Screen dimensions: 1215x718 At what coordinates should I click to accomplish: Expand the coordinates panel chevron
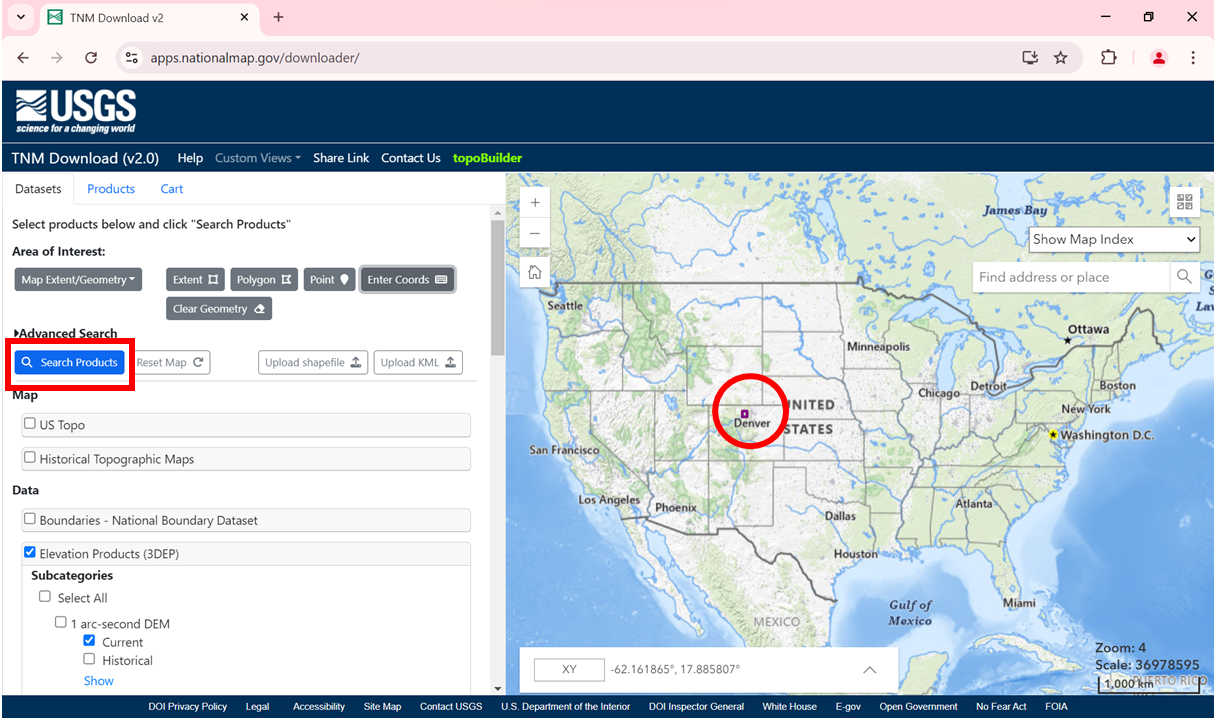pos(869,670)
